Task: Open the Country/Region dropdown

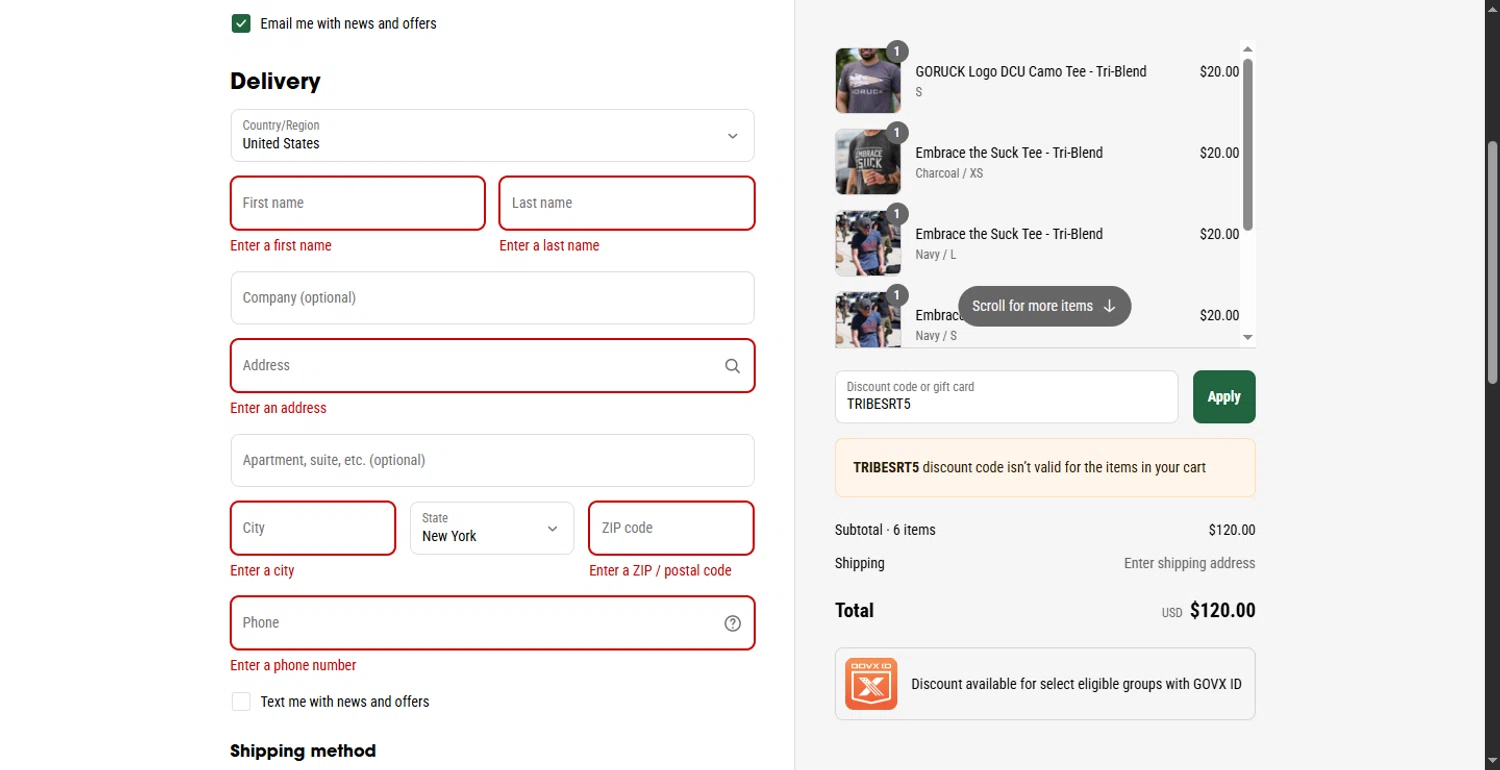Action: click(492, 136)
